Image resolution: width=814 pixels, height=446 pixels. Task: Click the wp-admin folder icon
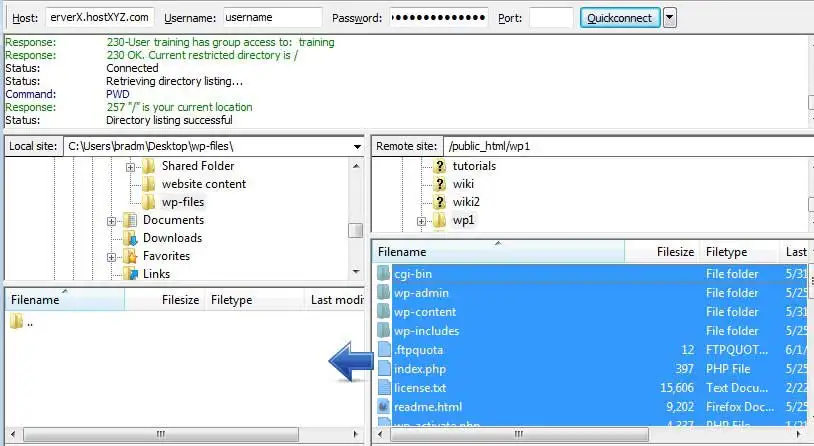(384, 293)
